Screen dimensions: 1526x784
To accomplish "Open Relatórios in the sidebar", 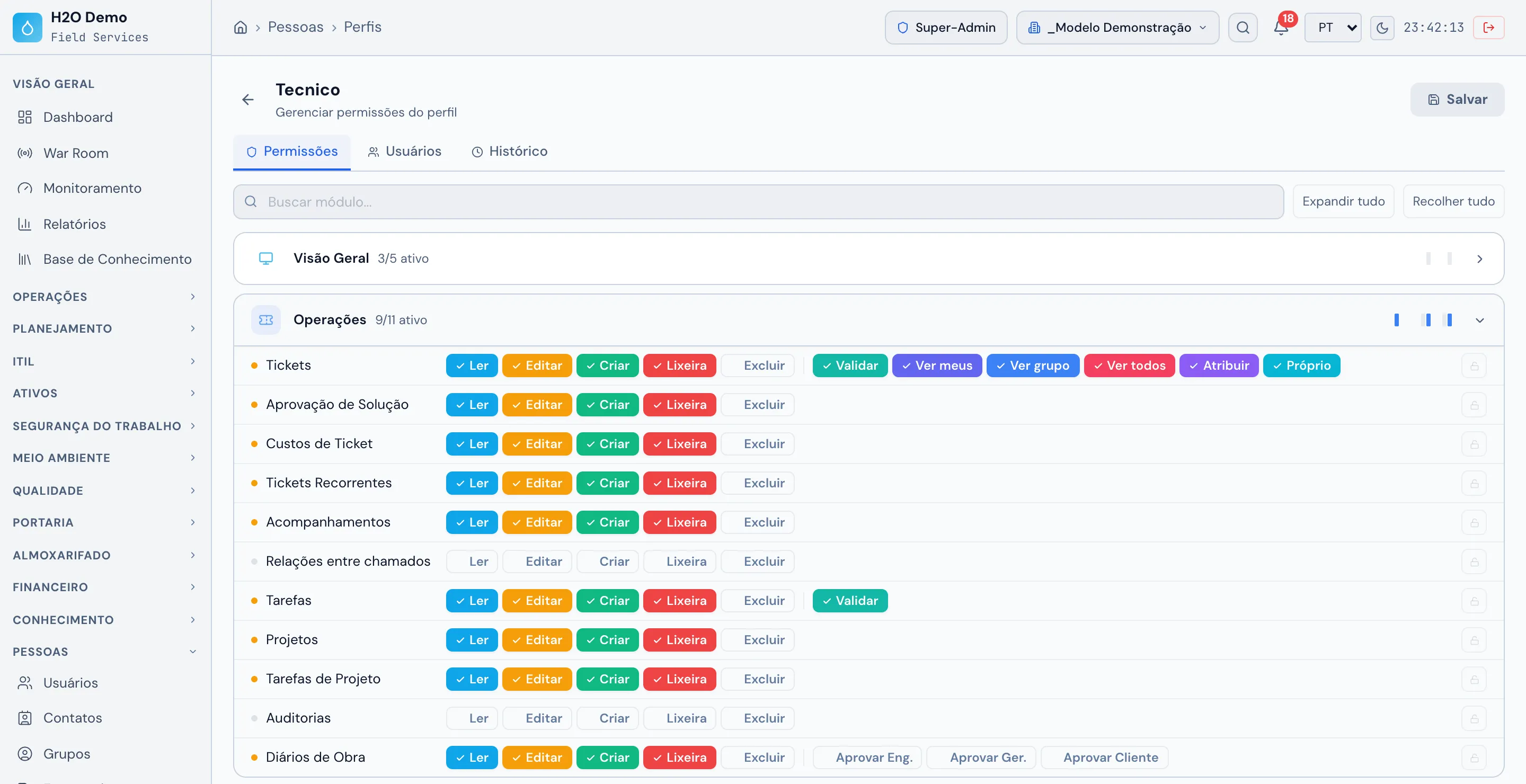I will (105, 224).
